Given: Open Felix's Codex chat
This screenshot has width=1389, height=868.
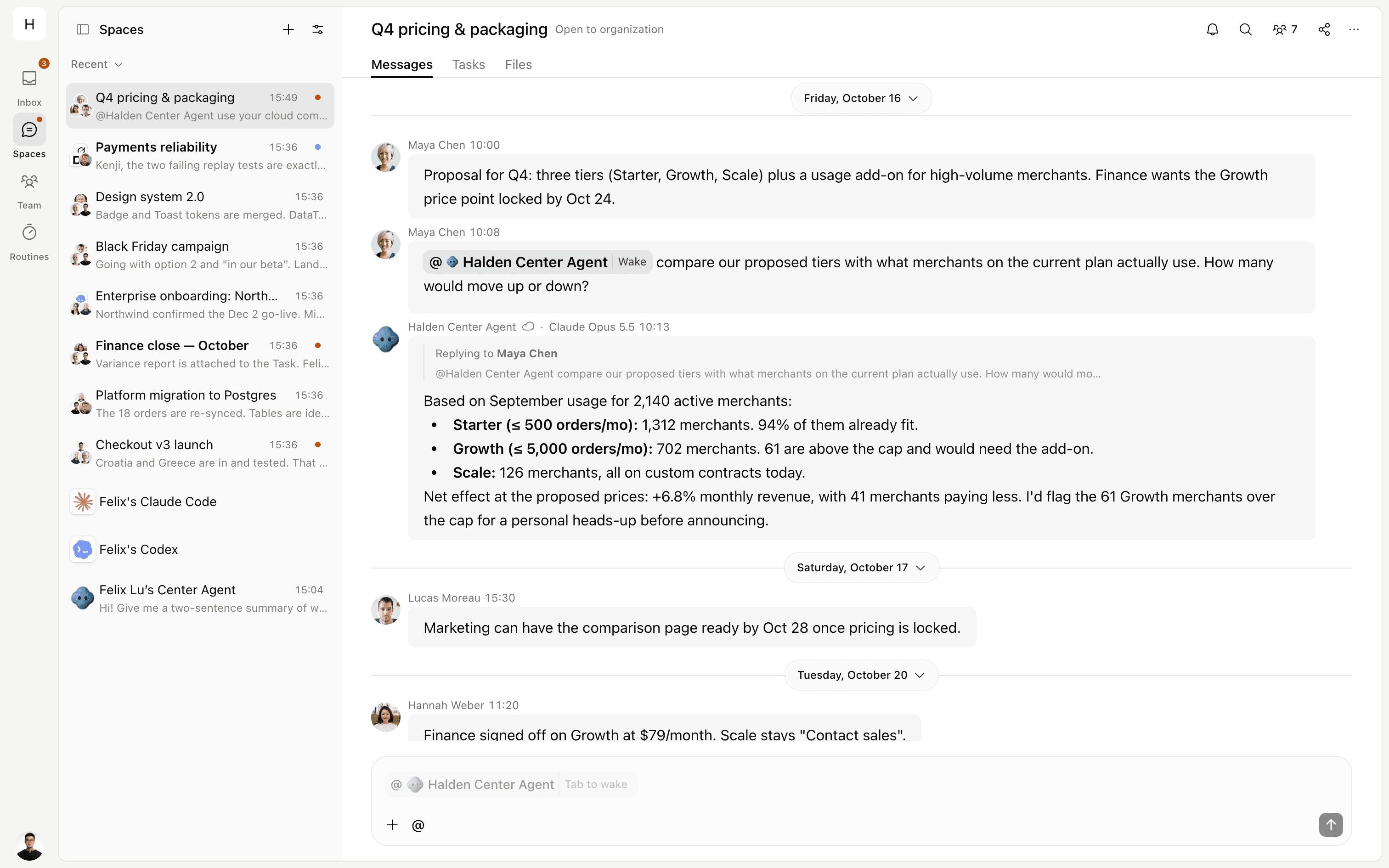Looking at the screenshot, I should tap(200, 549).
